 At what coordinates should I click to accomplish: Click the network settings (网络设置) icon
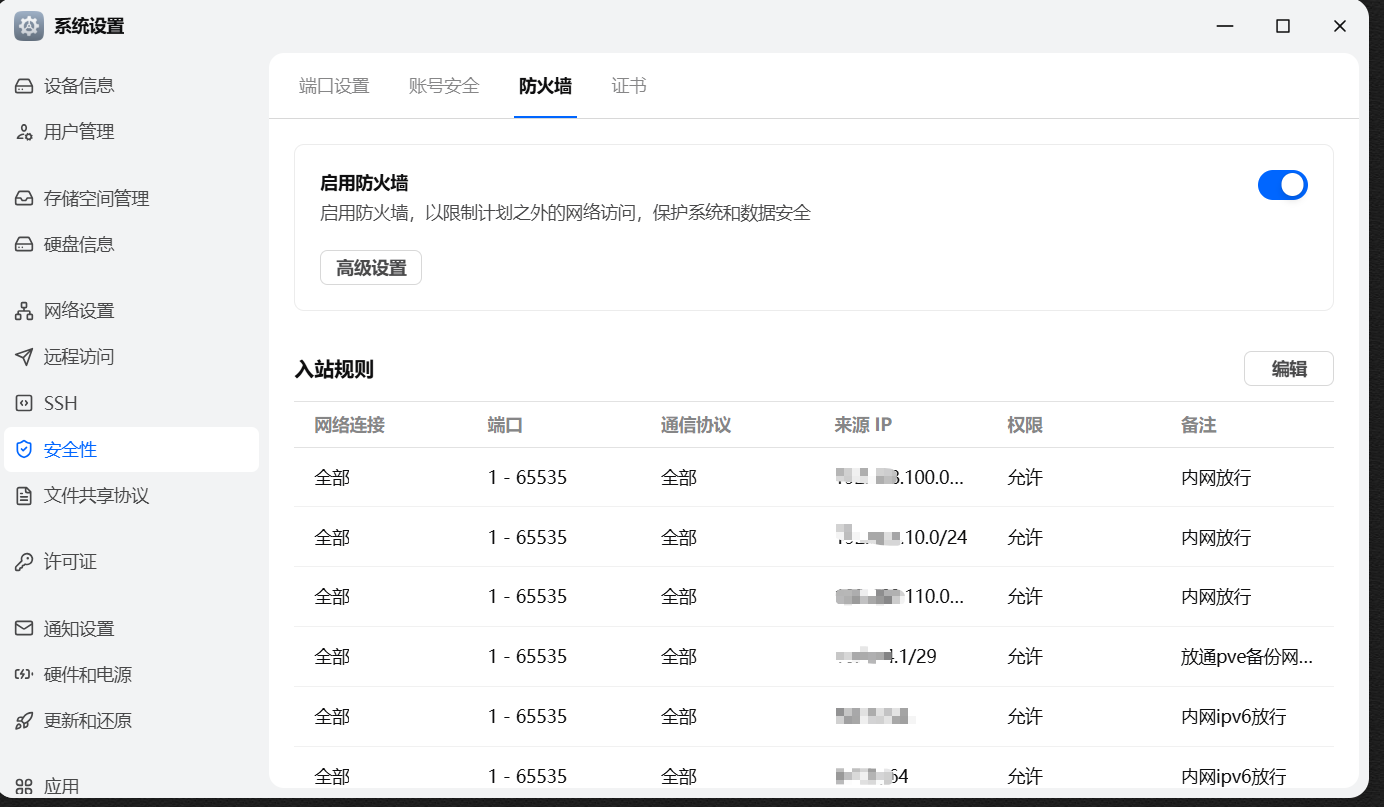tap(24, 311)
